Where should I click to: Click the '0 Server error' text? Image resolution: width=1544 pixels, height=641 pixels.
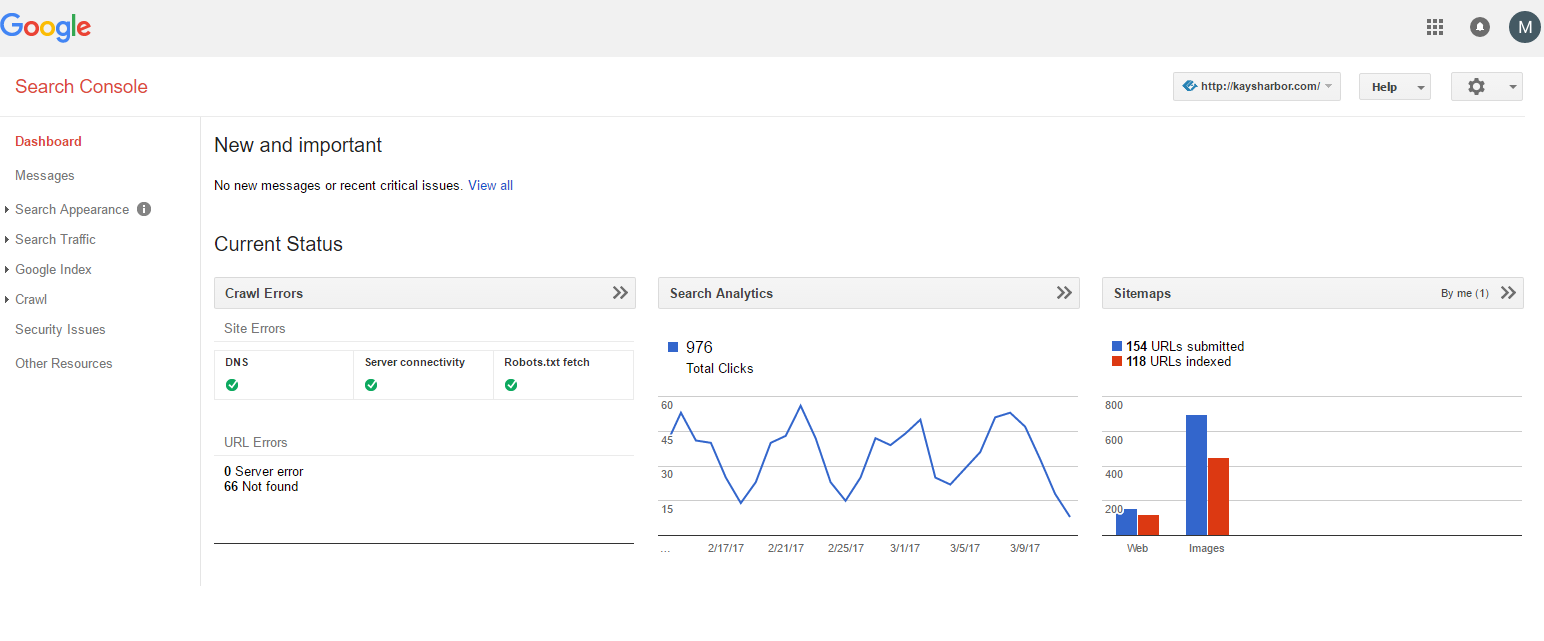(264, 471)
